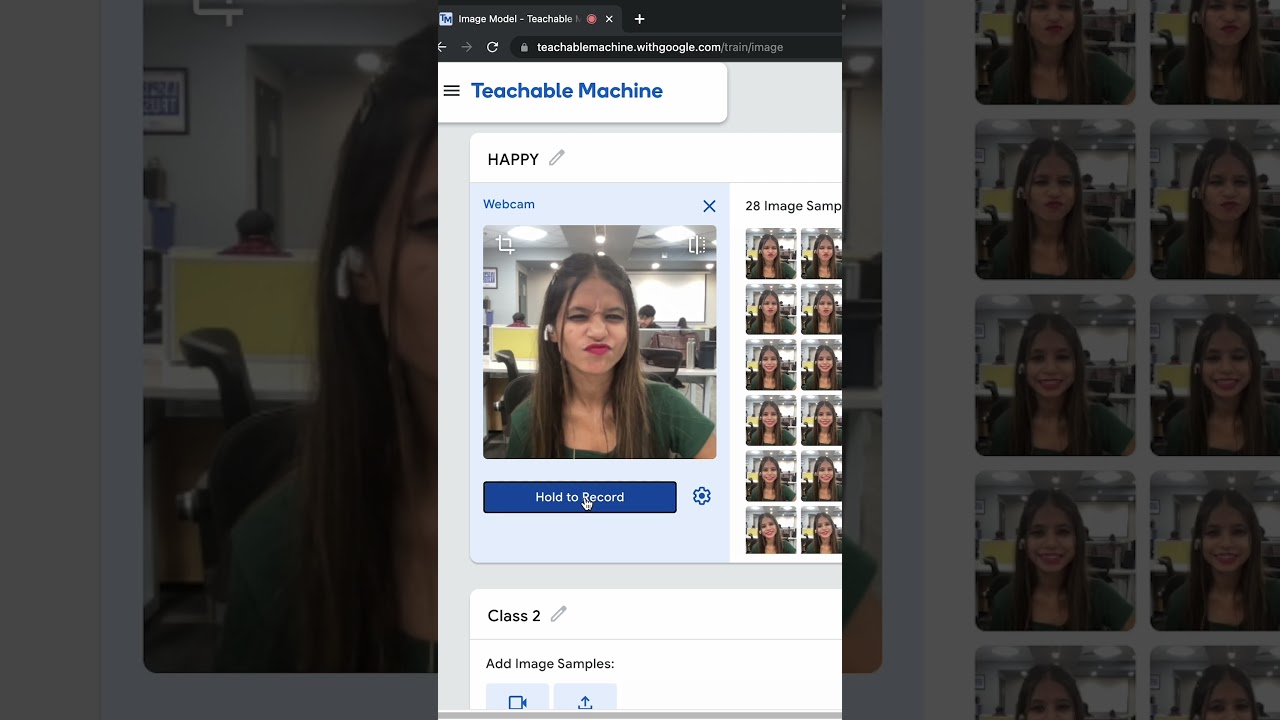Select the first image sample thumbnail
Image resolution: width=1280 pixels, height=720 pixels.
pos(770,254)
